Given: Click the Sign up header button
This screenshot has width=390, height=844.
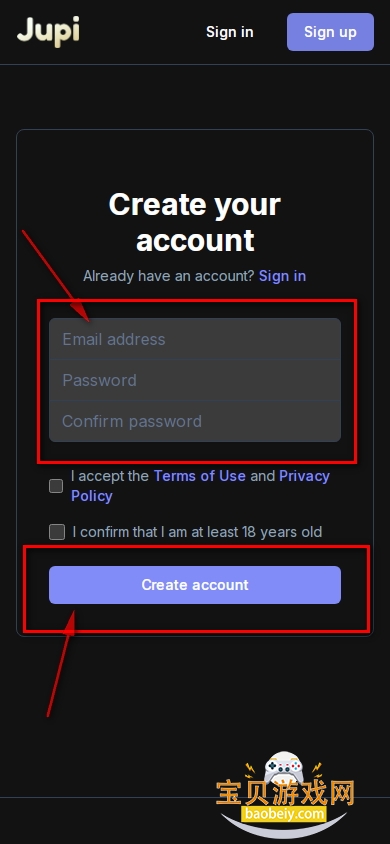Looking at the screenshot, I should pos(330,32).
